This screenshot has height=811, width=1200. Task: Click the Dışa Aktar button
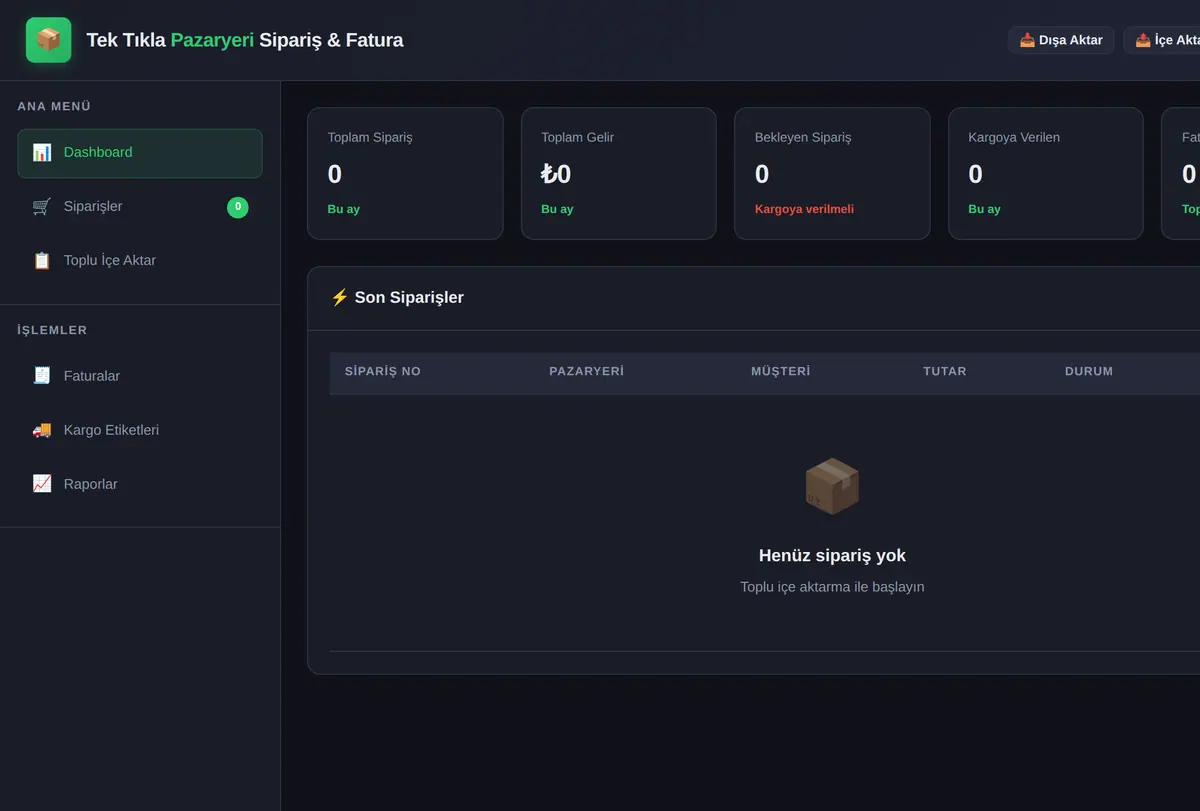[1061, 40]
